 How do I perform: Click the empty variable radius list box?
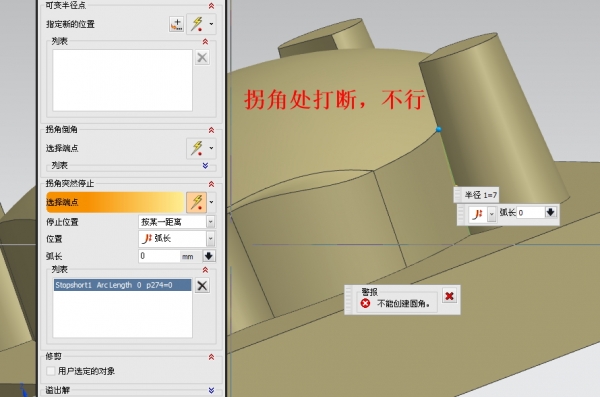pos(122,80)
